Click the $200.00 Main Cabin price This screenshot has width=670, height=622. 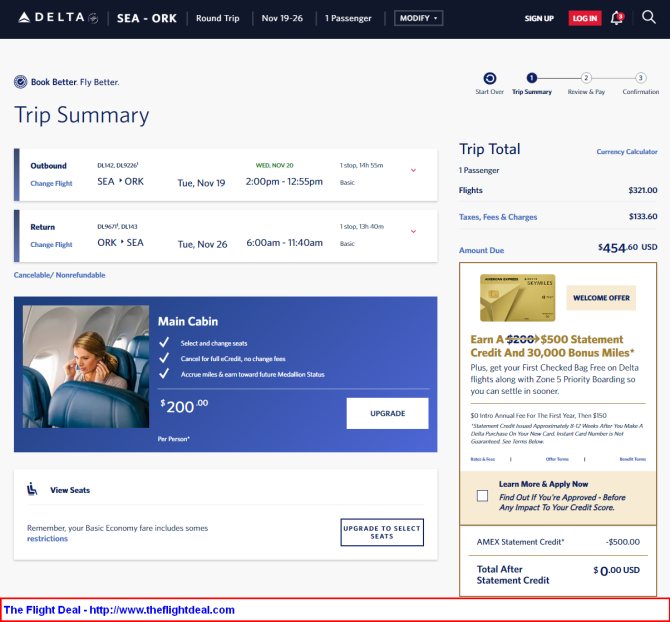pyautogui.click(x=184, y=406)
